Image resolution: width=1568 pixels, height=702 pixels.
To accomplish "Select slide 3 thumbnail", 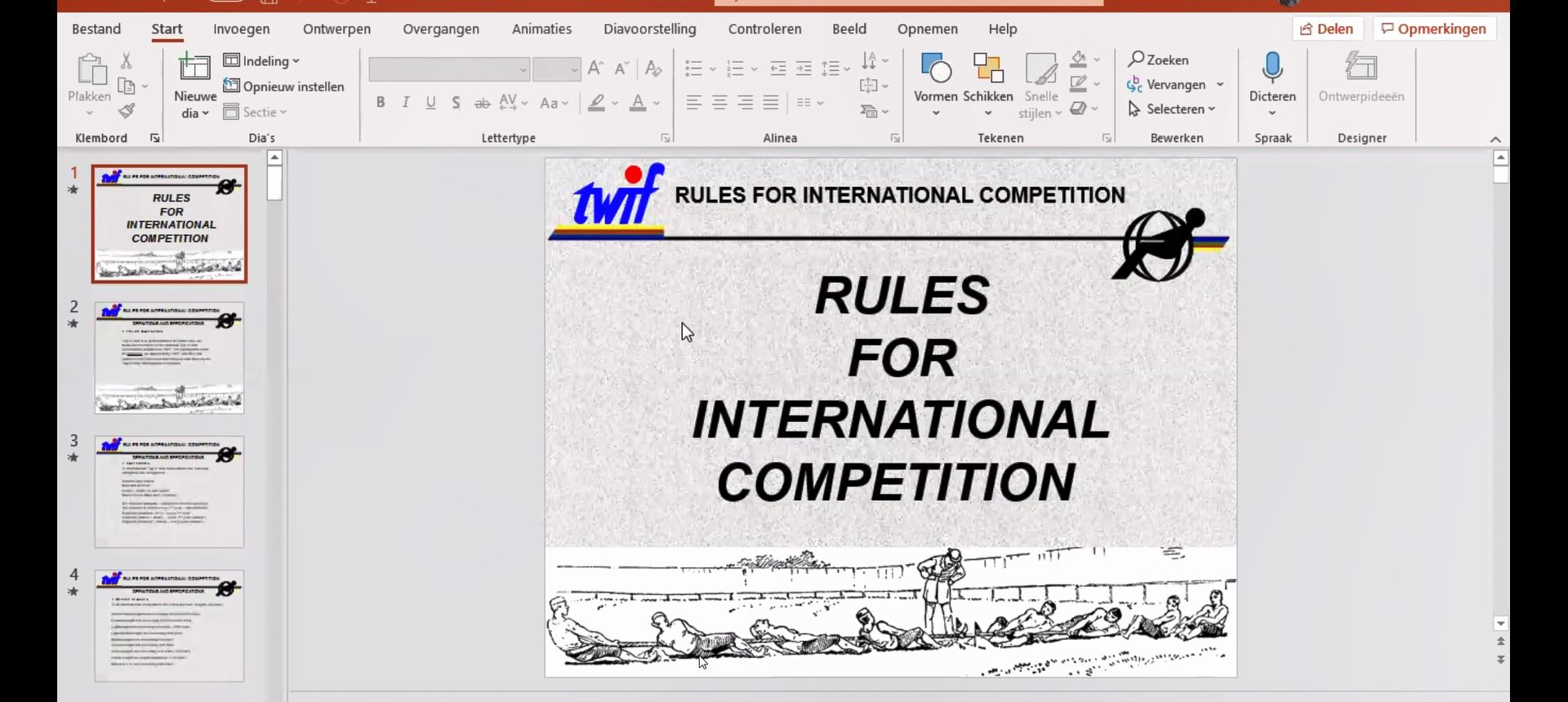I will tap(169, 491).
